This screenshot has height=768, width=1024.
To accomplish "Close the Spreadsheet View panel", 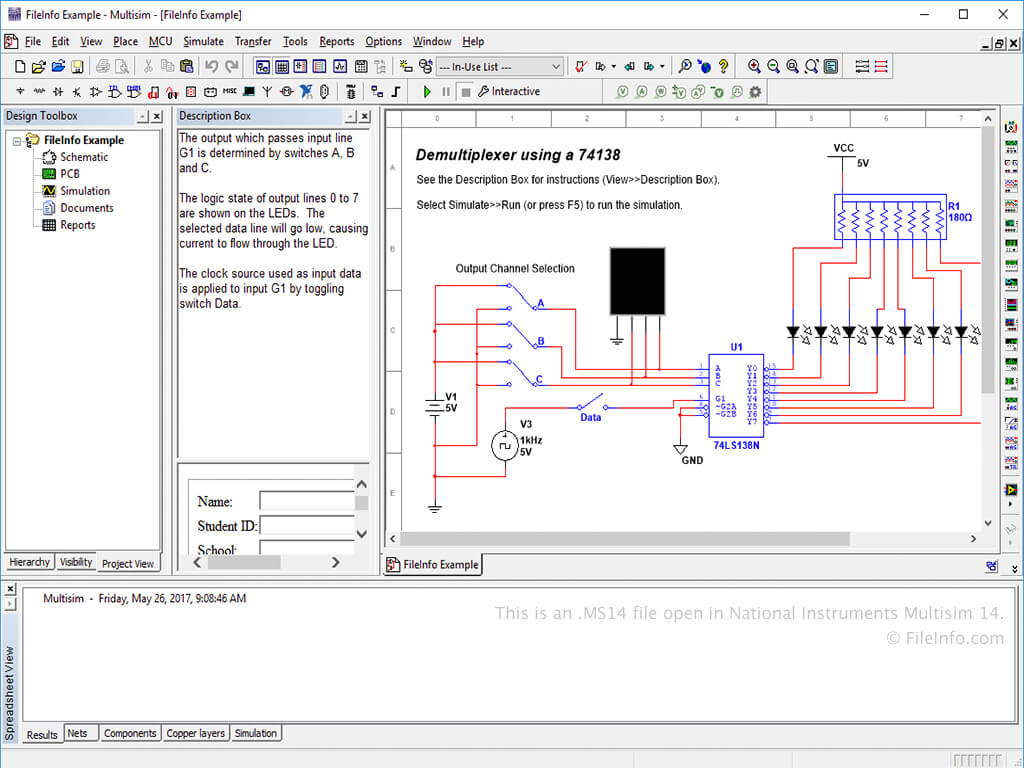I will 10,588.
